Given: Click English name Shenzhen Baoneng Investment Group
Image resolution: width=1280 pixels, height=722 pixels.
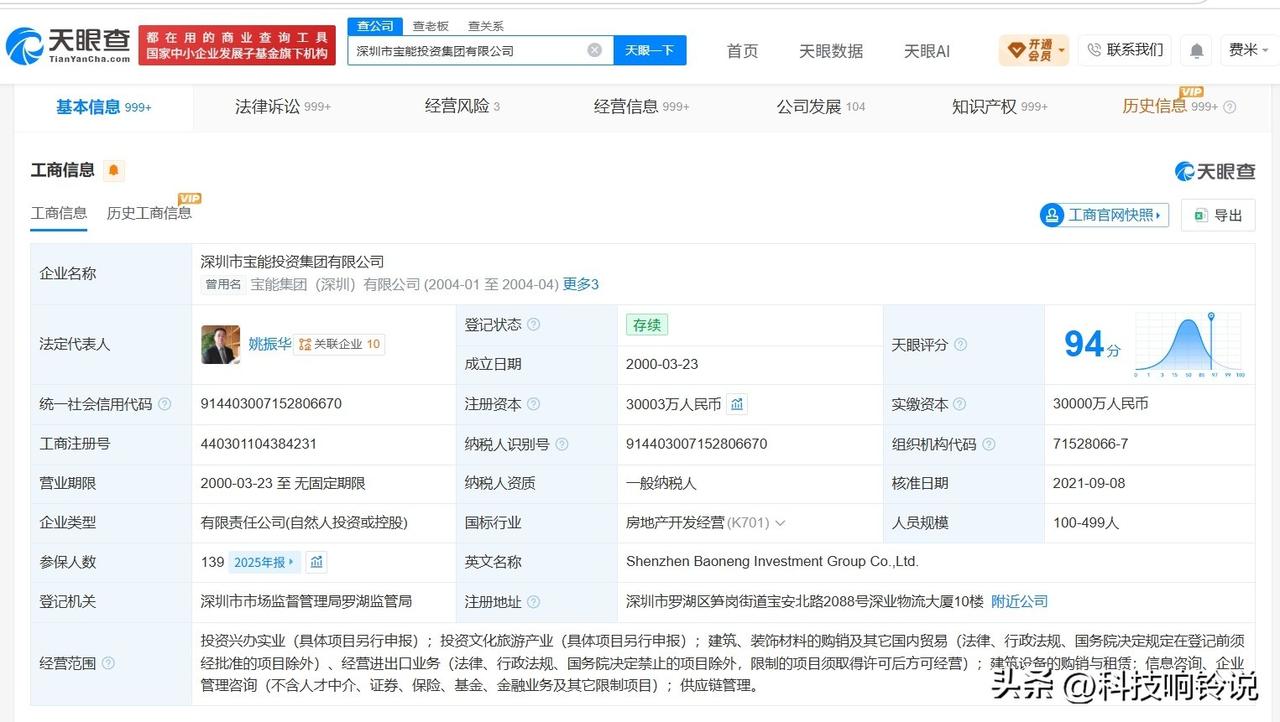Looking at the screenshot, I should 772,562.
